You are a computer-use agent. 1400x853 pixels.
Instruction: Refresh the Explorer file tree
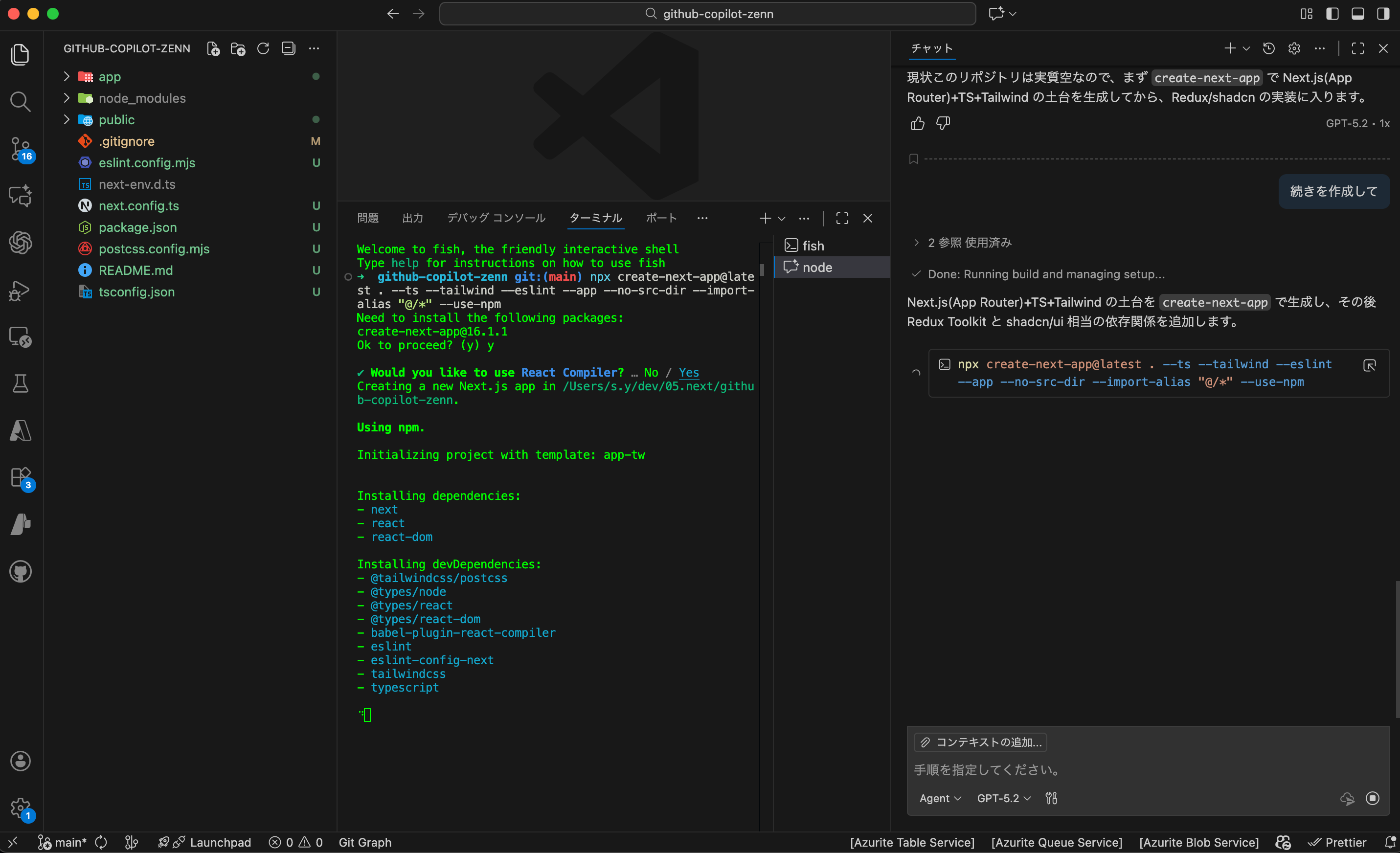click(x=263, y=48)
